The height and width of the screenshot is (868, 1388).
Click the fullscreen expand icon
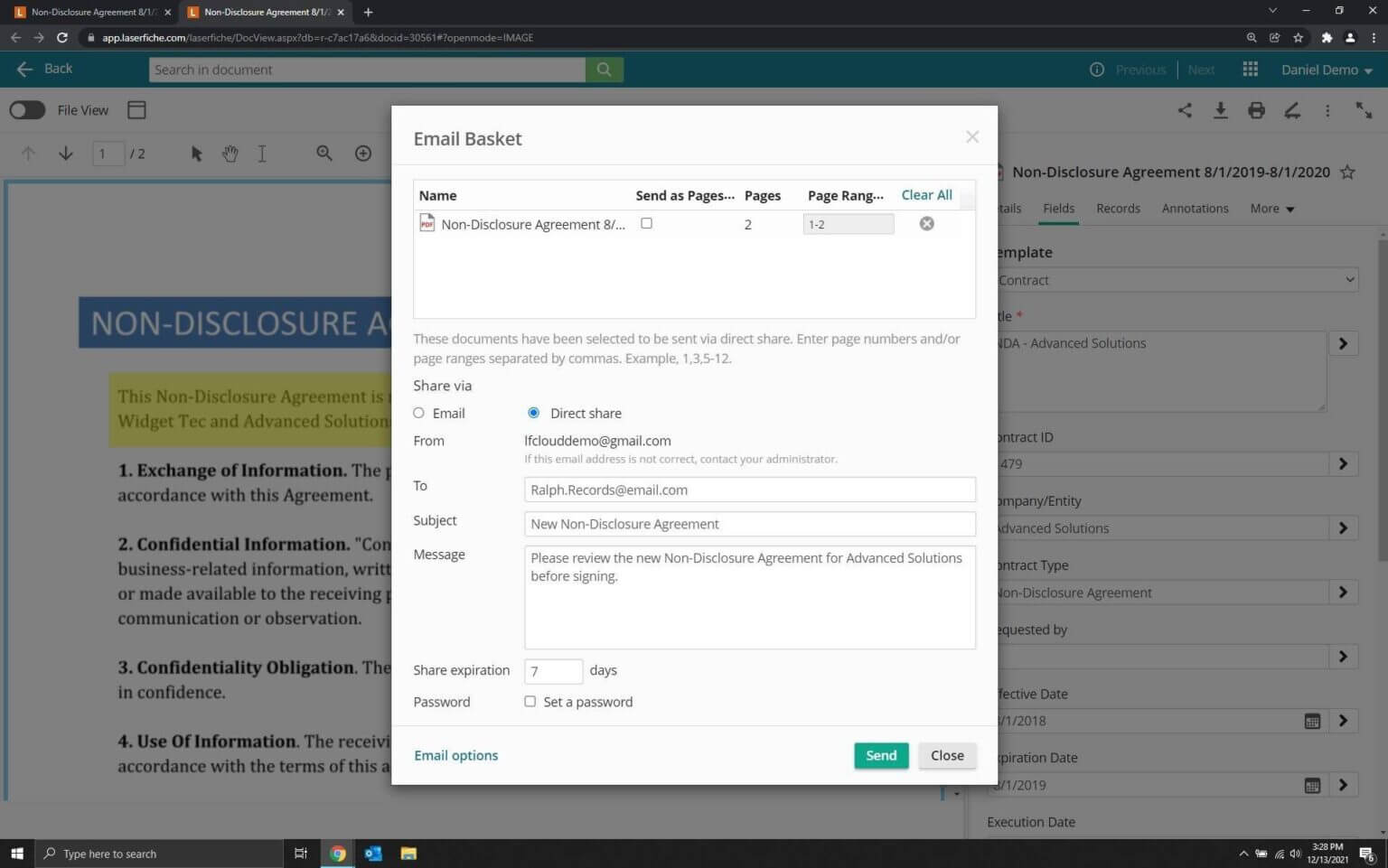pos(1365,110)
